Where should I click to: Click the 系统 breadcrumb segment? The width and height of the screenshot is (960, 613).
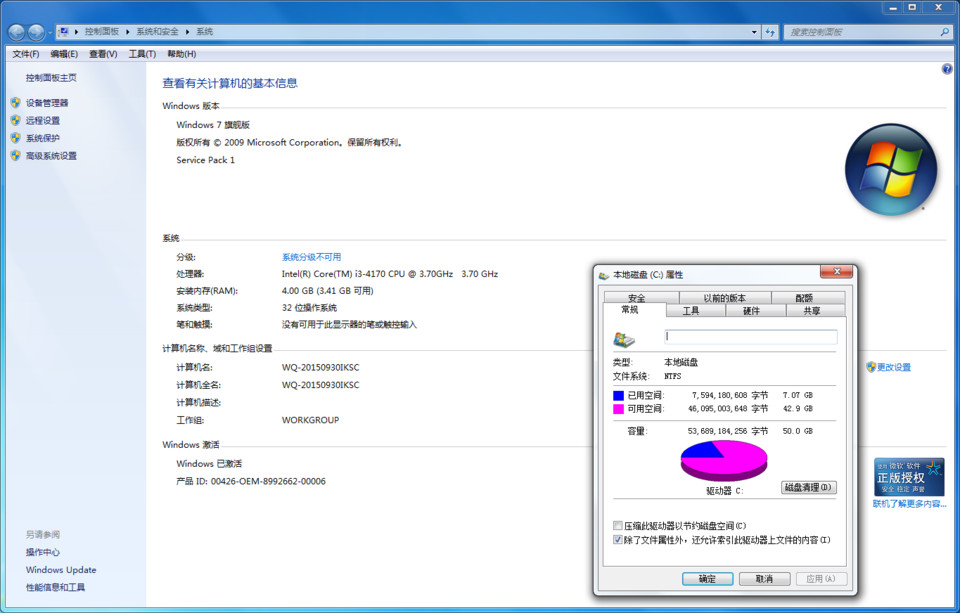[204, 32]
